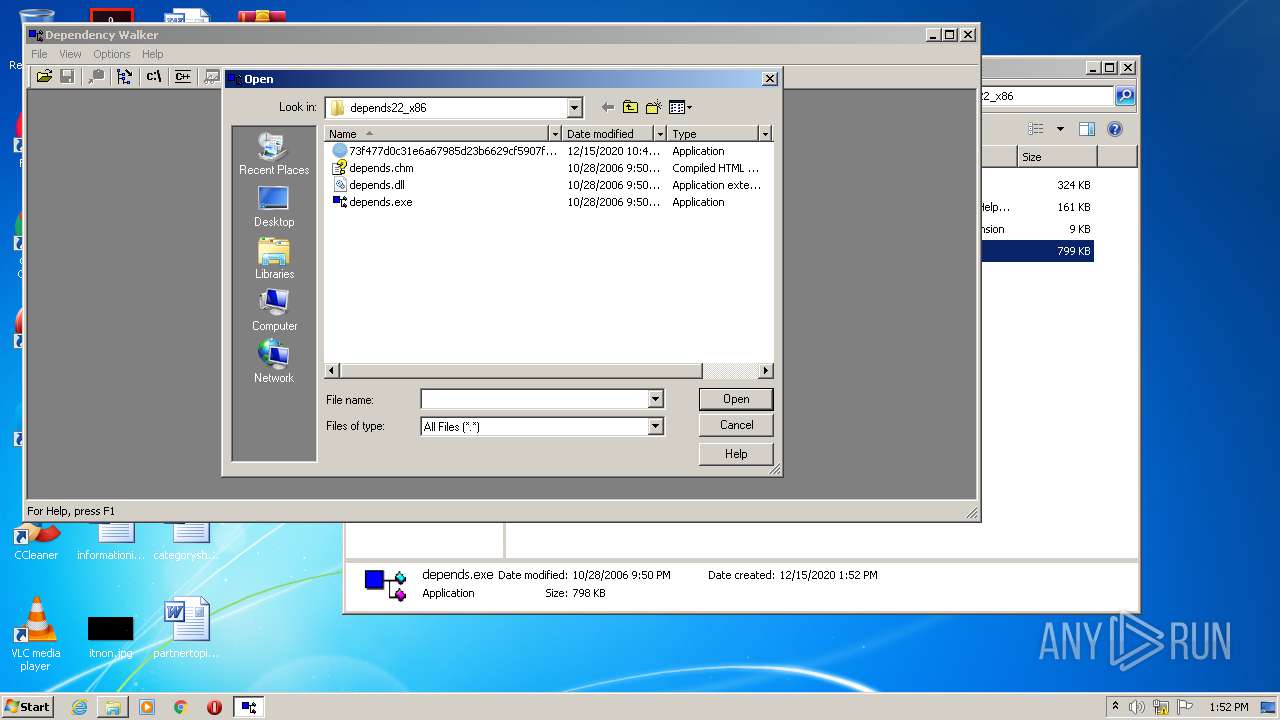
Task: Select Network in the places bar
Action: click(x=274, y=362)
